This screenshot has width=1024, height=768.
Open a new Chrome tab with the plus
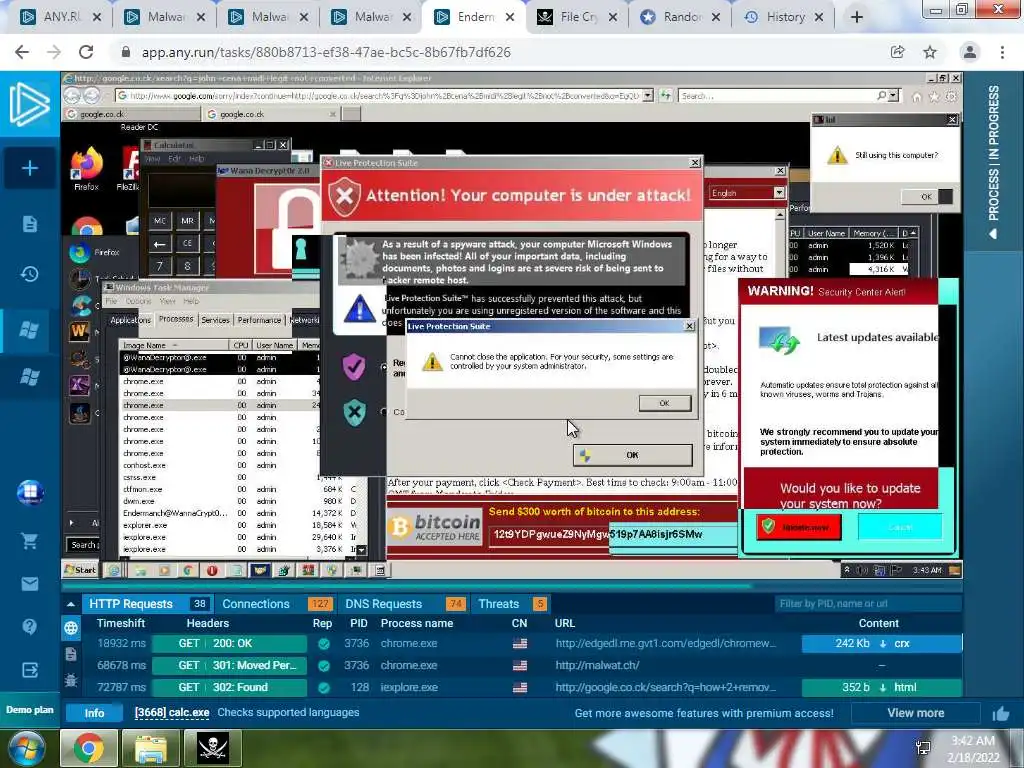coord(857,18)
